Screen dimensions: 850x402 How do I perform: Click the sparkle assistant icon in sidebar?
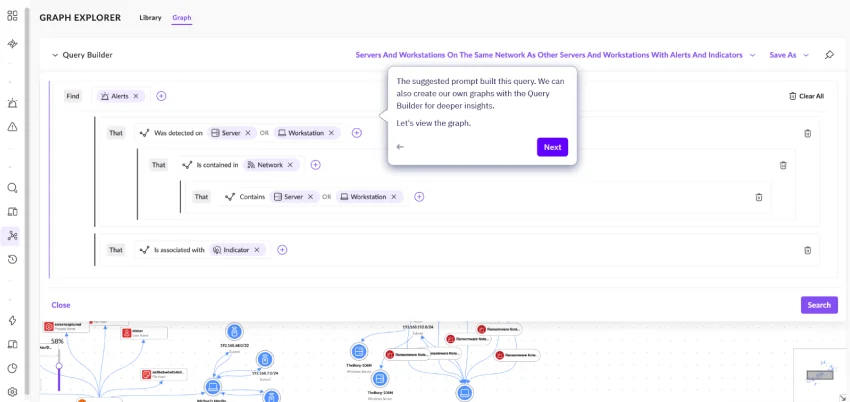[12, 44]
